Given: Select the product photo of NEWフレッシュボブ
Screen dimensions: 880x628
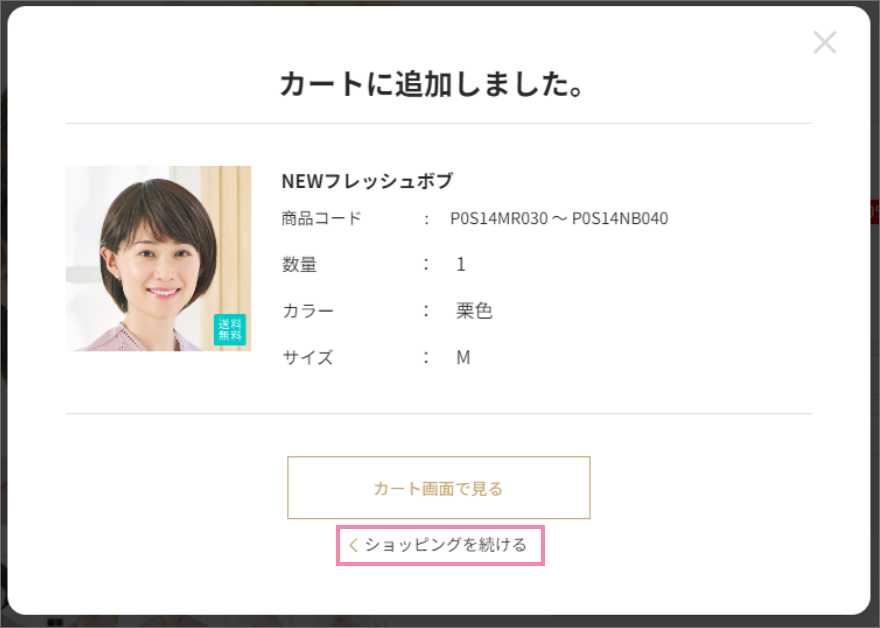Looking at the screenshot, I should (x=158, y=257).
